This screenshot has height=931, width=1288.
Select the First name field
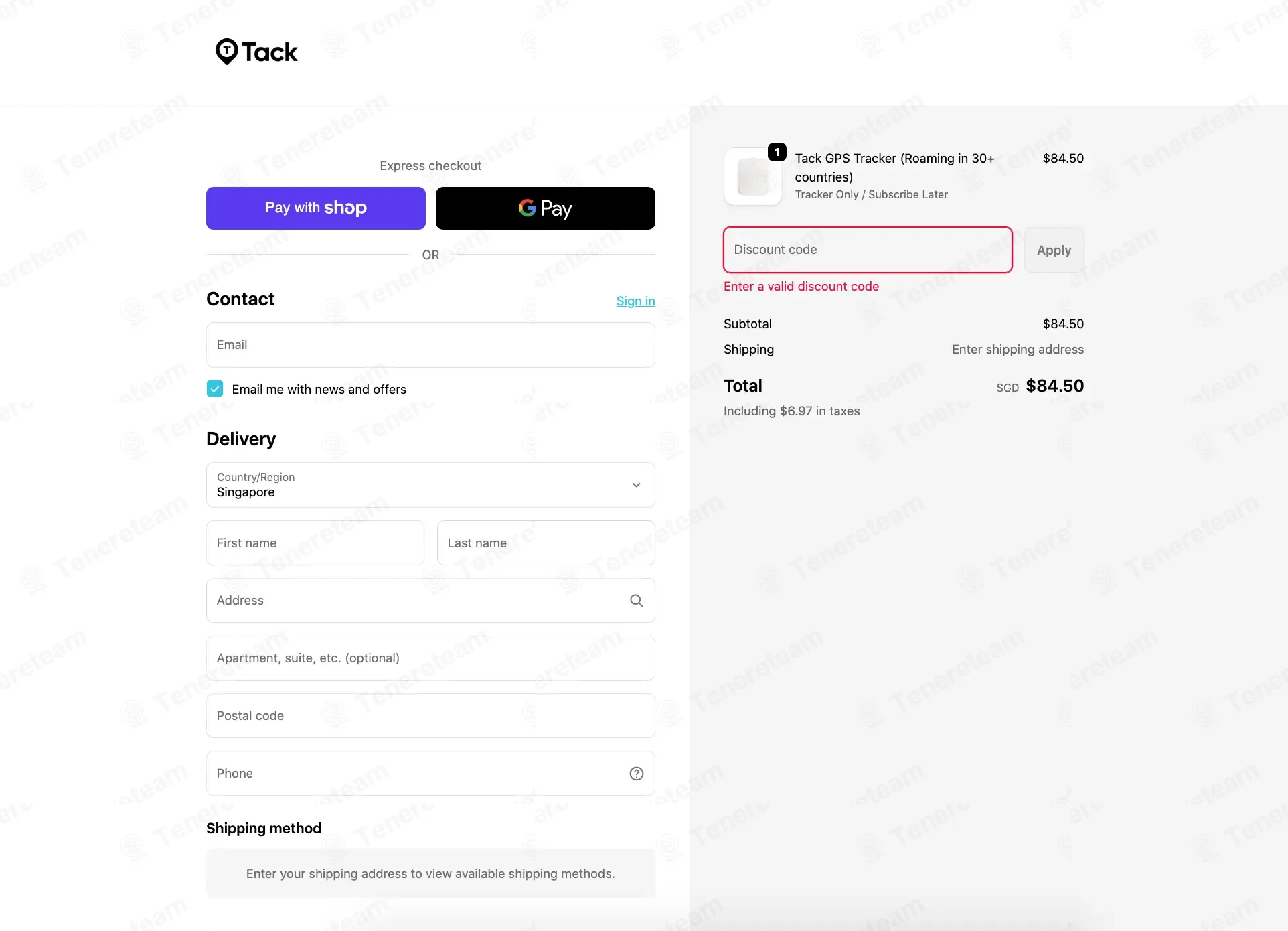[315, 543]
